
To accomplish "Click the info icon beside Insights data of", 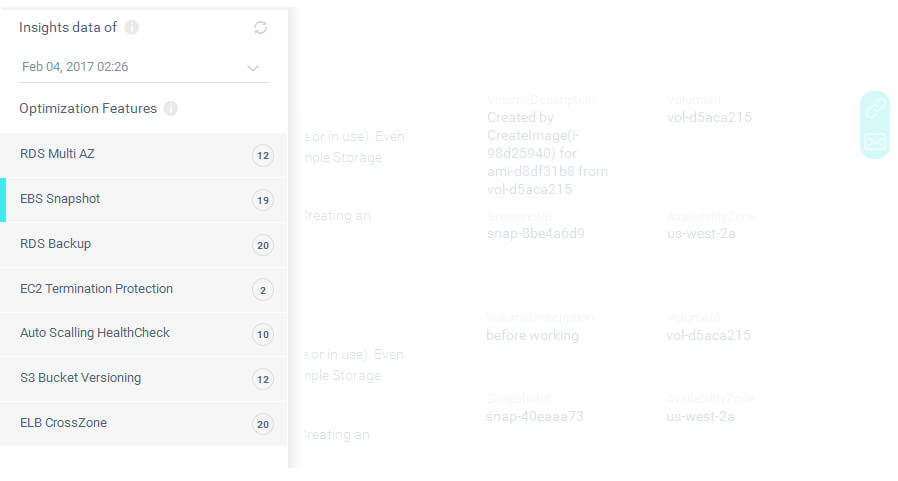I will pos(132,28).
